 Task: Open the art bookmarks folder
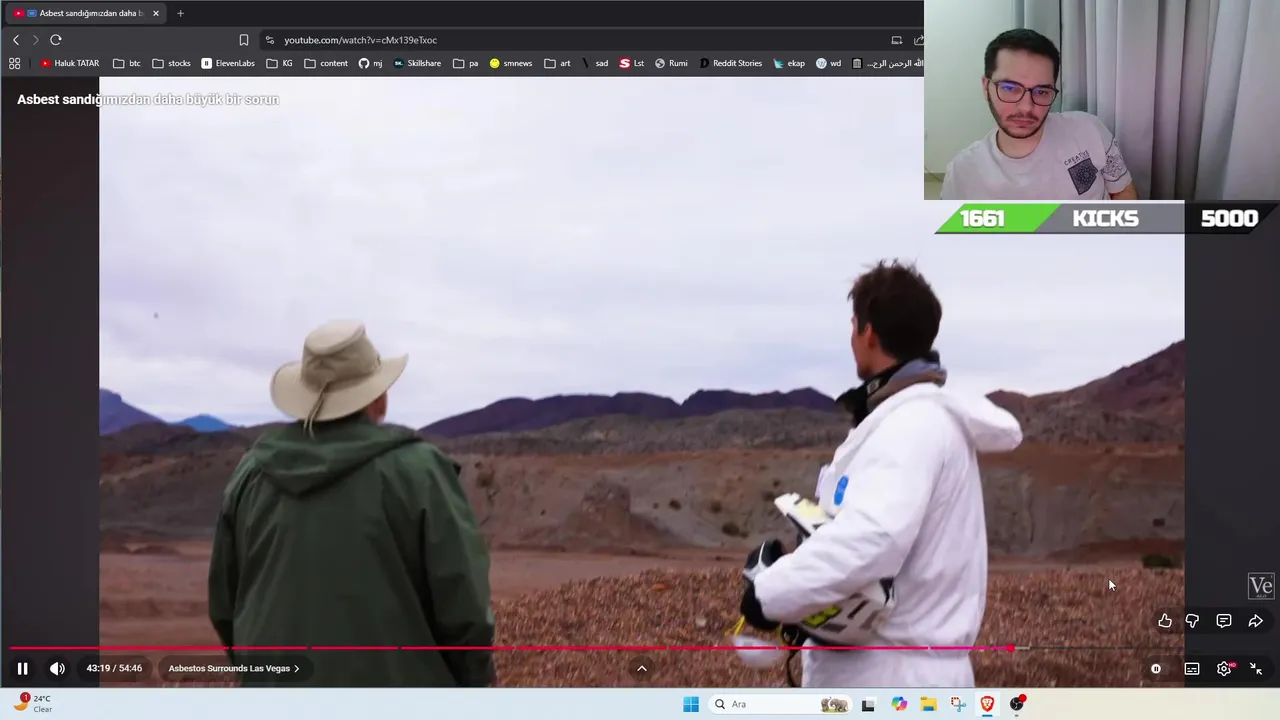[x=558, y=63]
